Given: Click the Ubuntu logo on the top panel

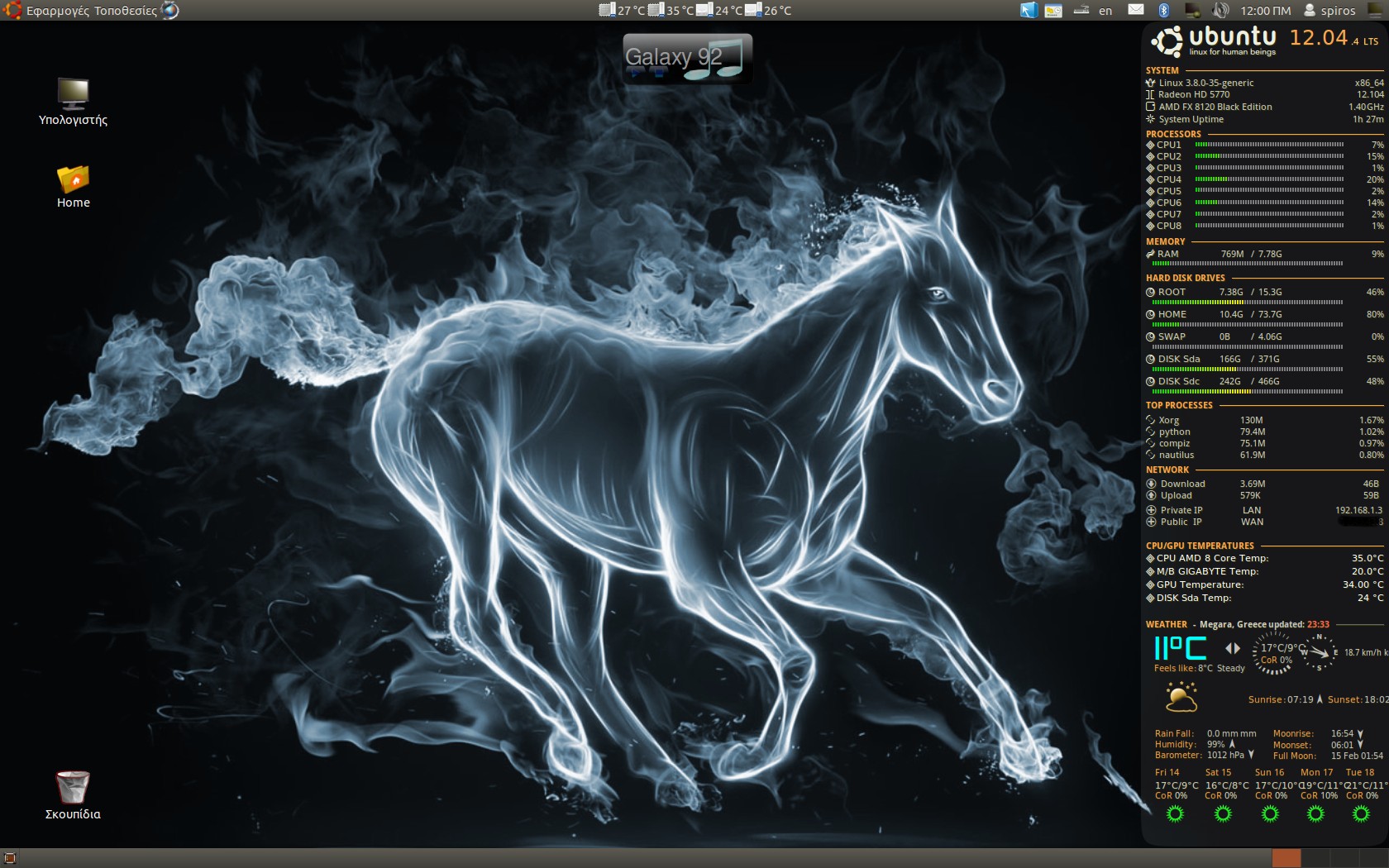Looking at the screenshot, I should coord(12,10).
